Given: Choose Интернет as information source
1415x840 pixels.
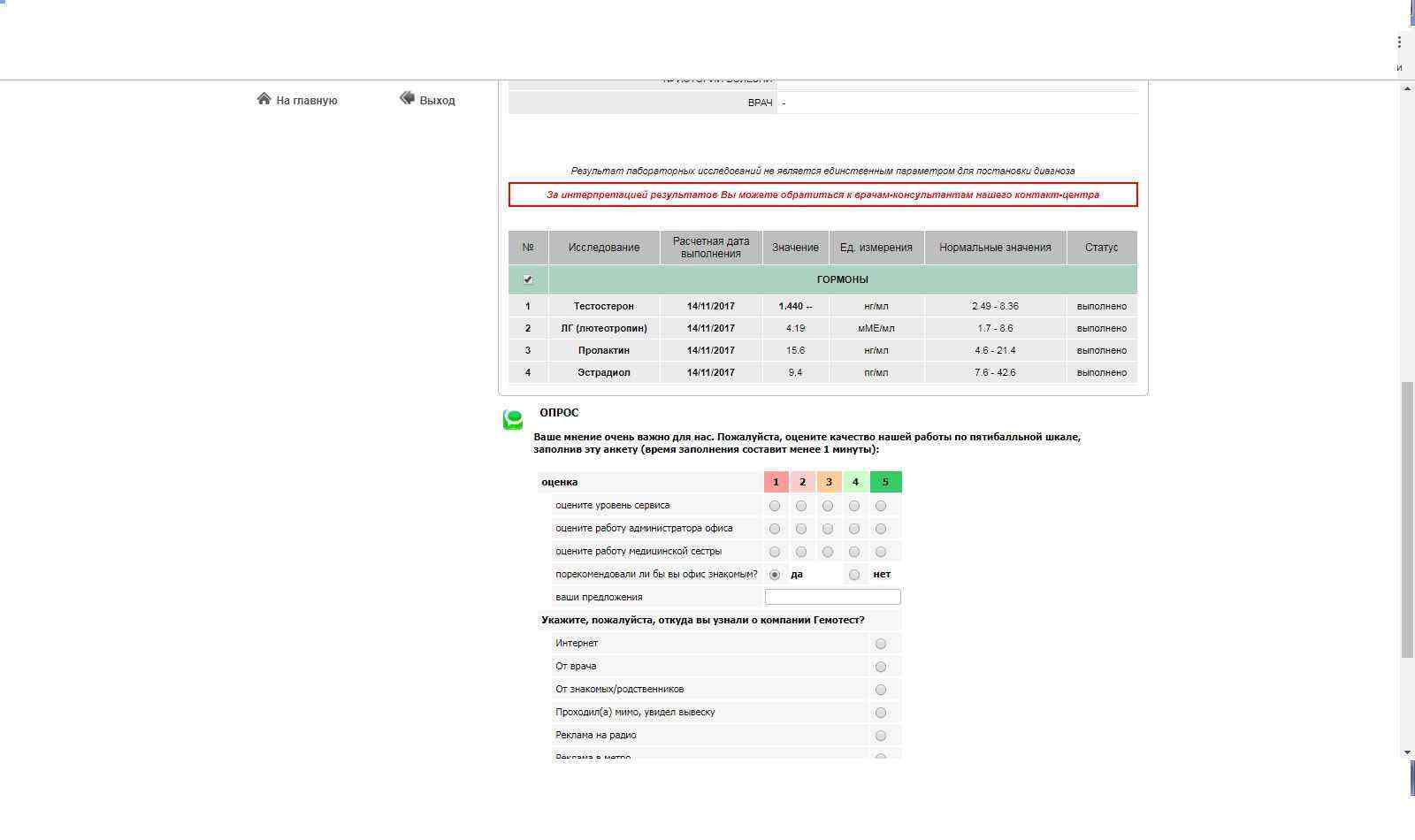Looking at the screenshot, I should coord(881,644).
